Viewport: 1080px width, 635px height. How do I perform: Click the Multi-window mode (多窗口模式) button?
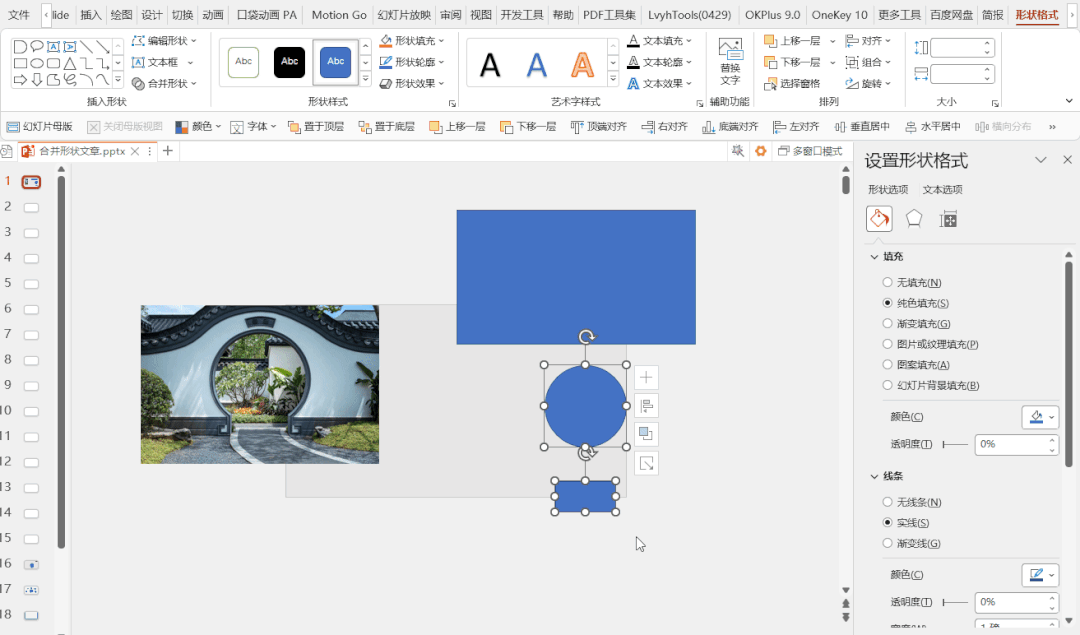click(810, 151)
